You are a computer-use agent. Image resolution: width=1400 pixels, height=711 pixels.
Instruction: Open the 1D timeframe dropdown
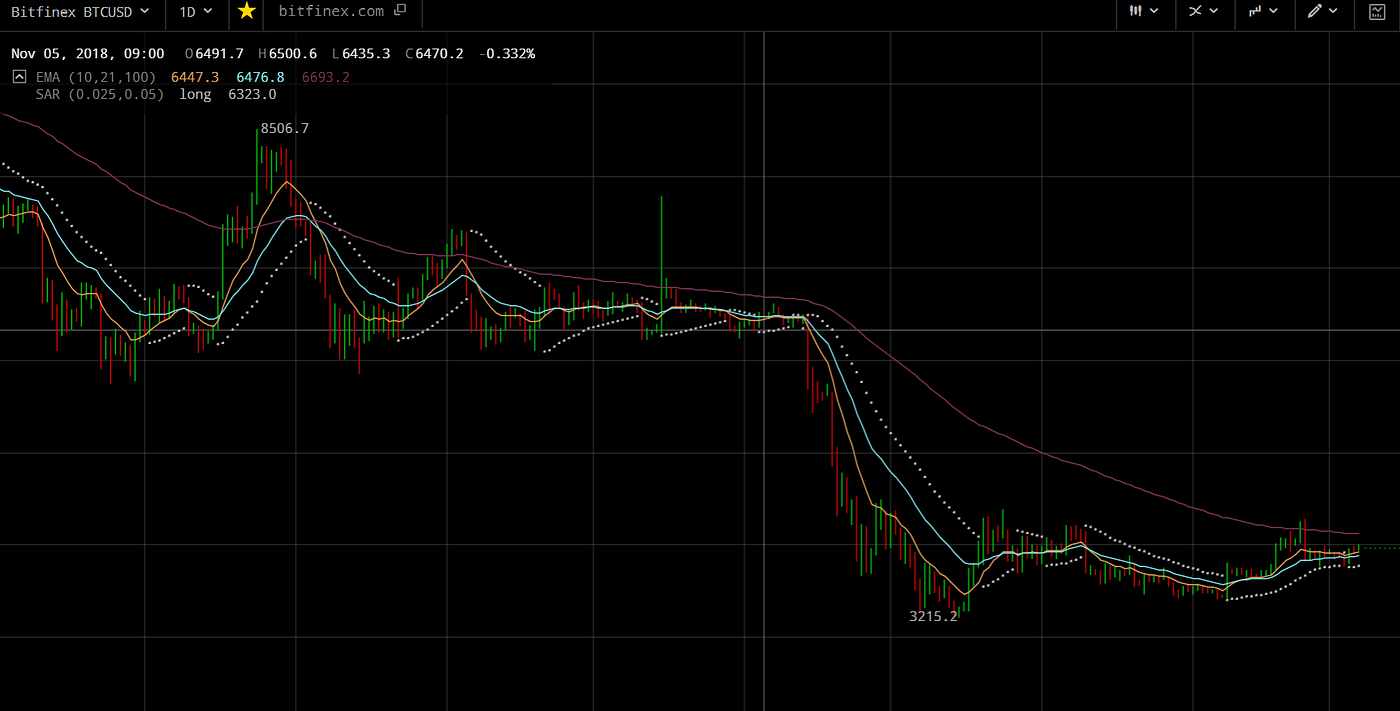point(196,11)
